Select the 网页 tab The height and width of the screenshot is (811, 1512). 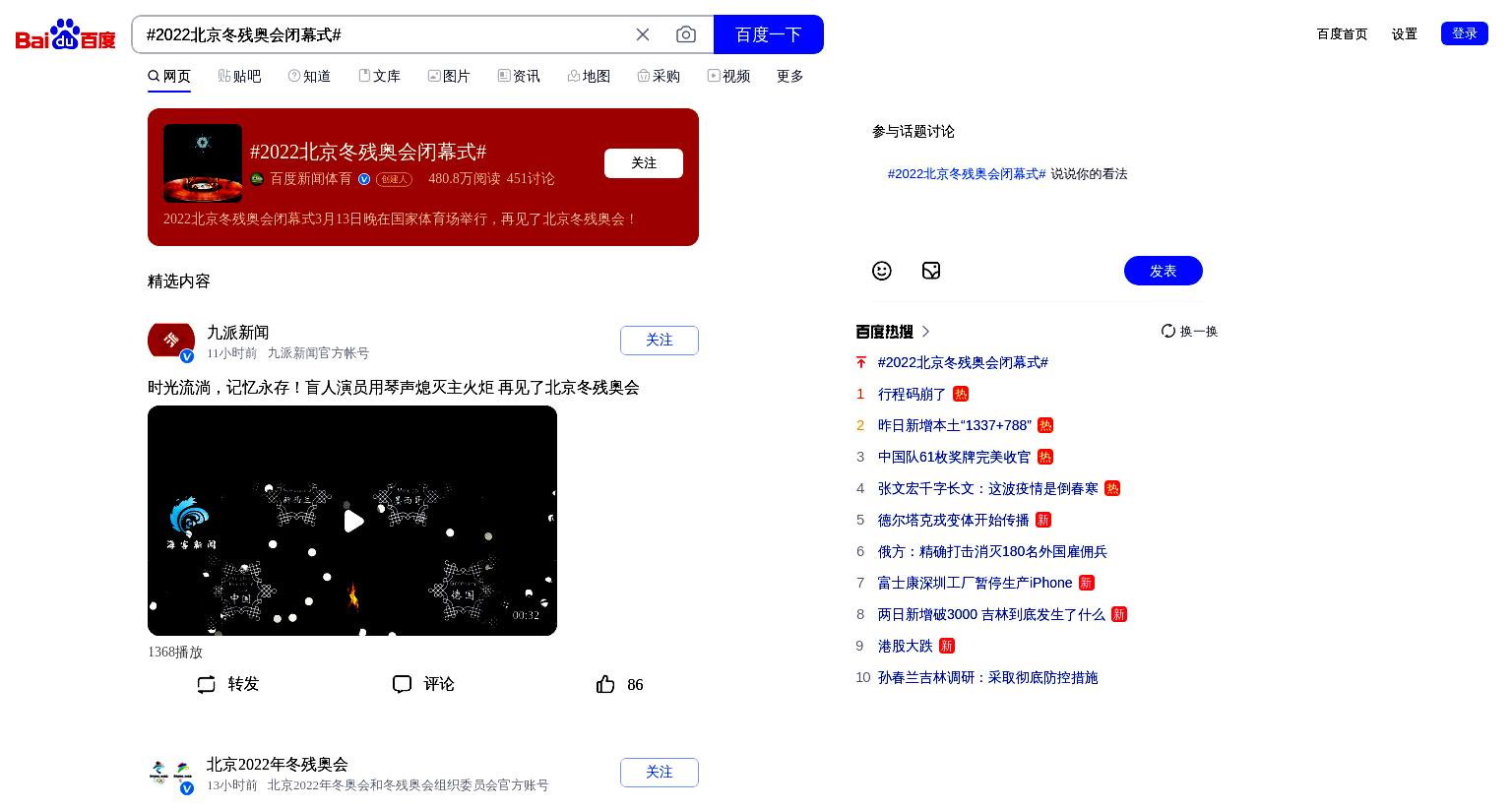pos(169,76)
